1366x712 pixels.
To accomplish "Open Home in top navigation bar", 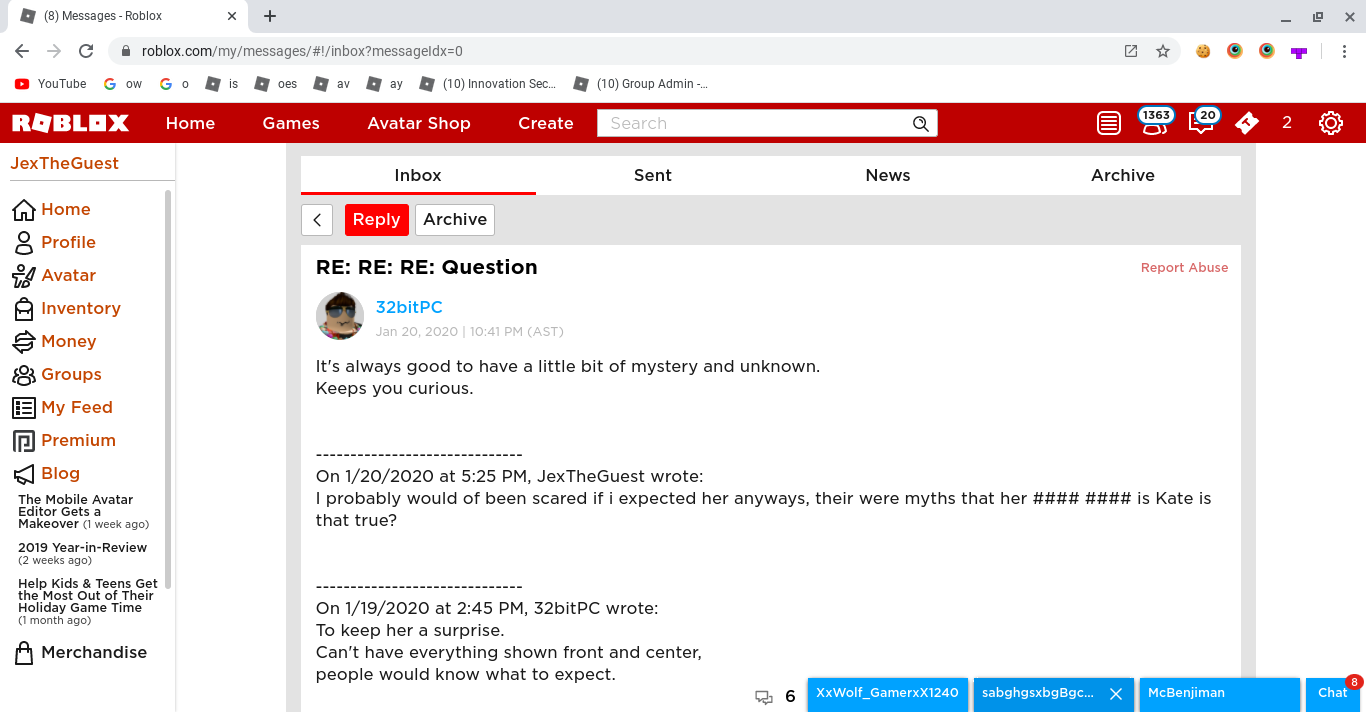I will [x=190, y=123].
